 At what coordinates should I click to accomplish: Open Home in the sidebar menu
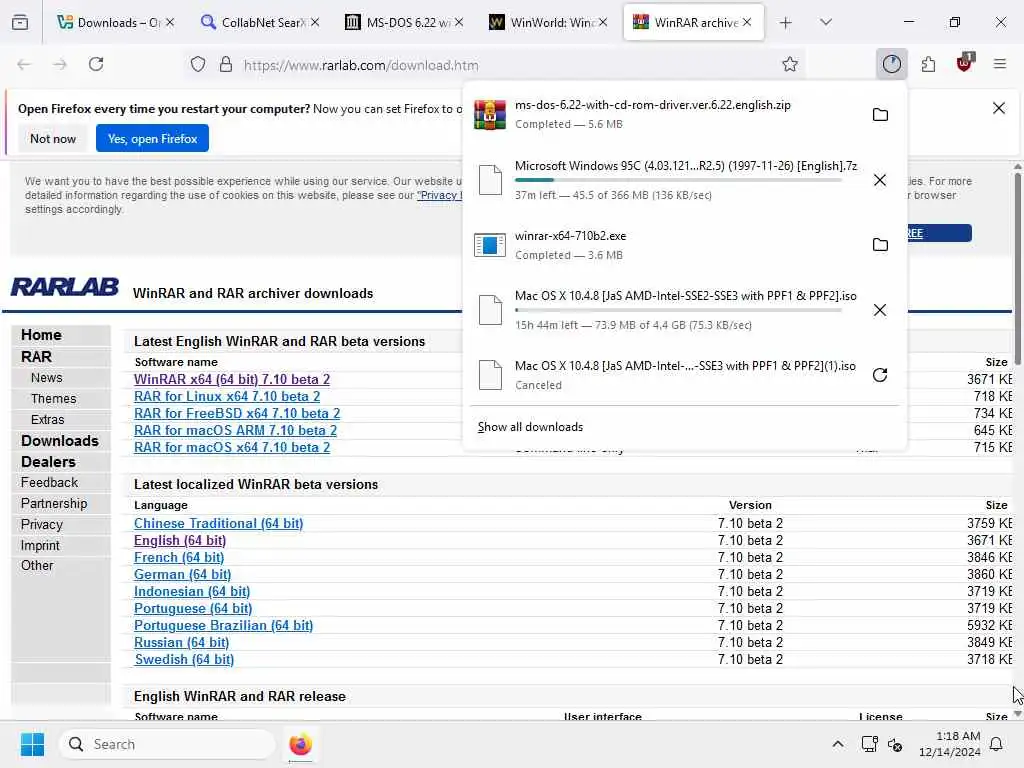(x=41, y=335)
